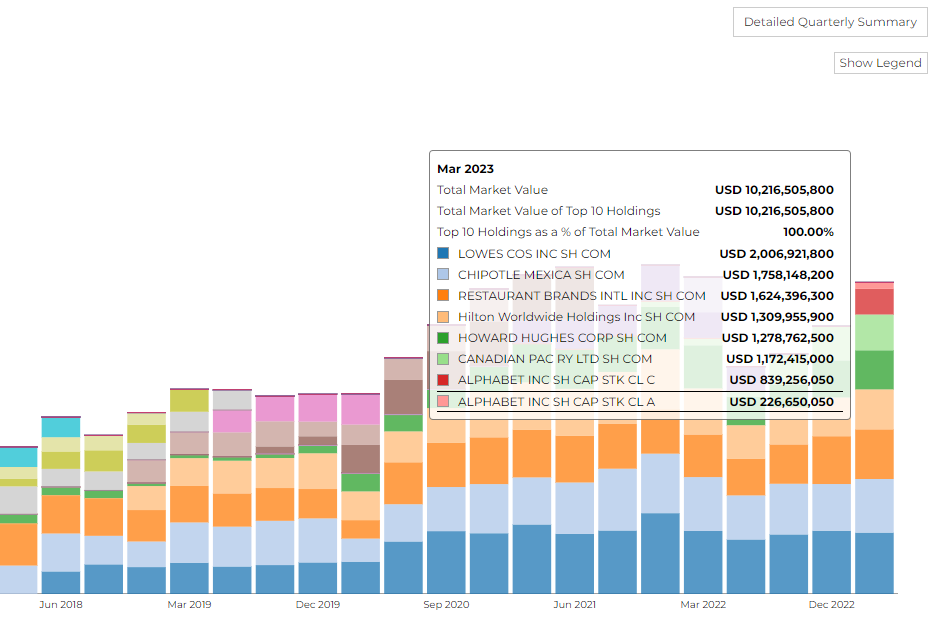Click the Alphabet CL C red swatch
The width and height of the screenshot is (934, 620).
click(x=443, y=379)
